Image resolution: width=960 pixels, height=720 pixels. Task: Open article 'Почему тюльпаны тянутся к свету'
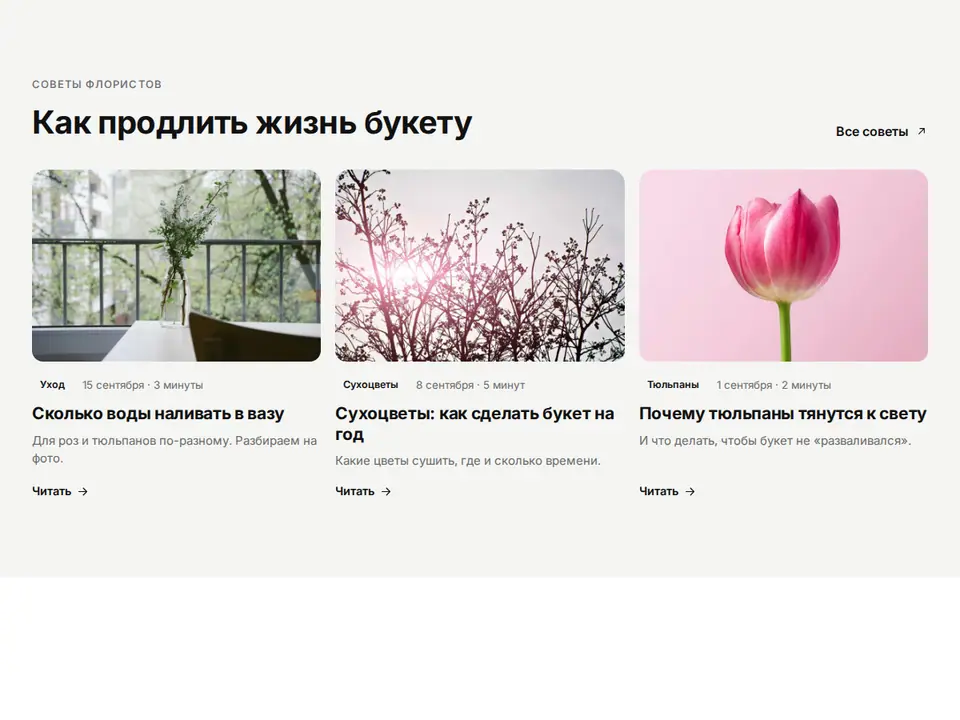click(782, 414)
